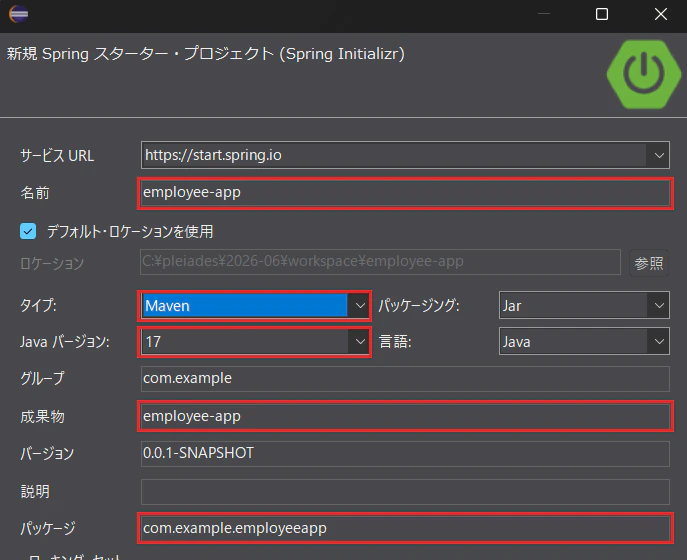
Task: Click the タイプ: label
Action: point(38,305)
